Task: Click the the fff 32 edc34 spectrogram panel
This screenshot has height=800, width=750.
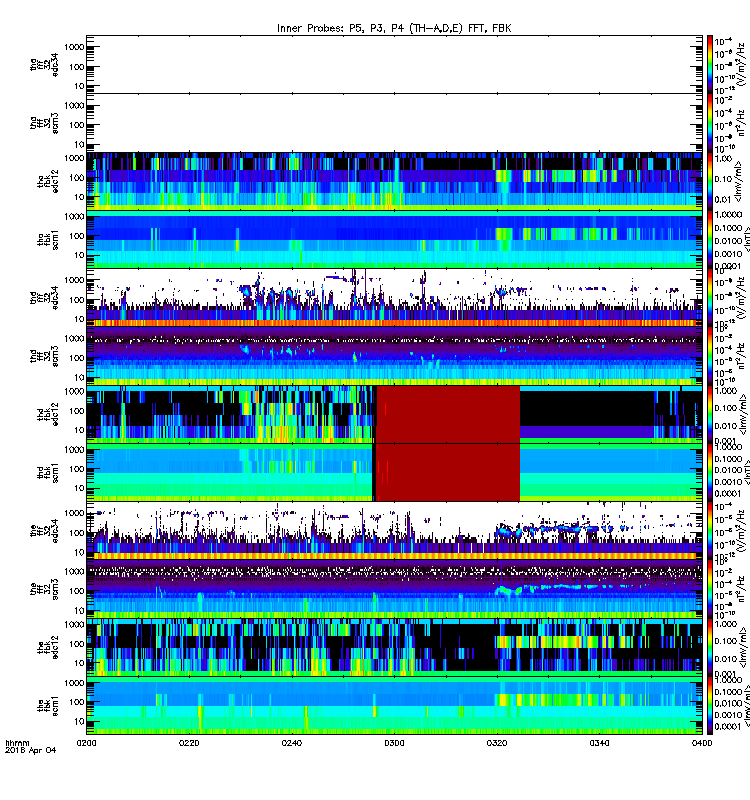Action: 394,531
